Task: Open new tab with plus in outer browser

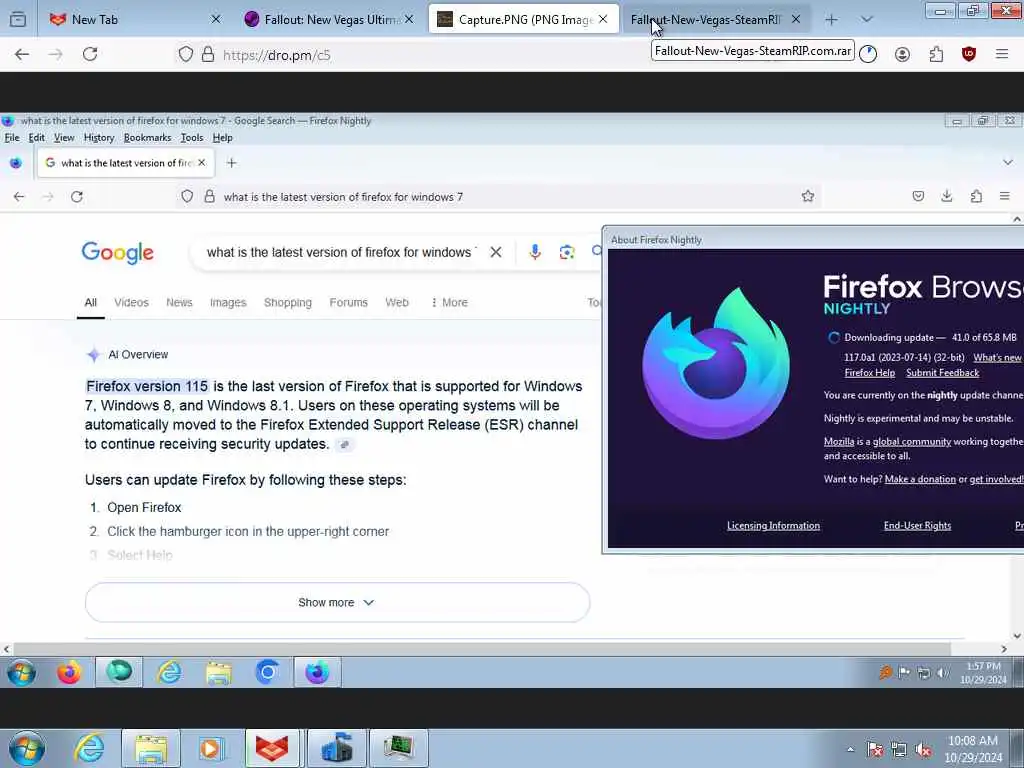Action: click(x=831, y=20)
